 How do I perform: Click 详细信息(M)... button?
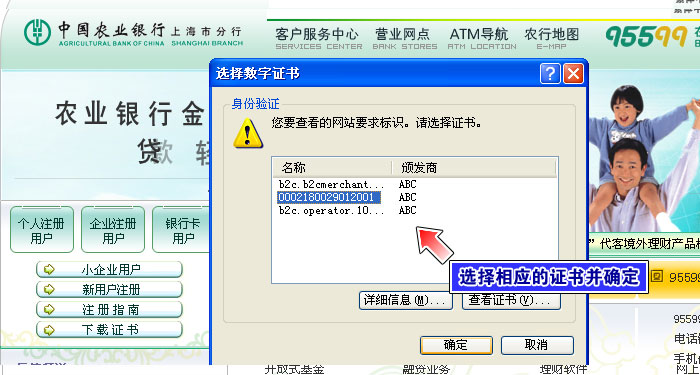coord(405,300)
